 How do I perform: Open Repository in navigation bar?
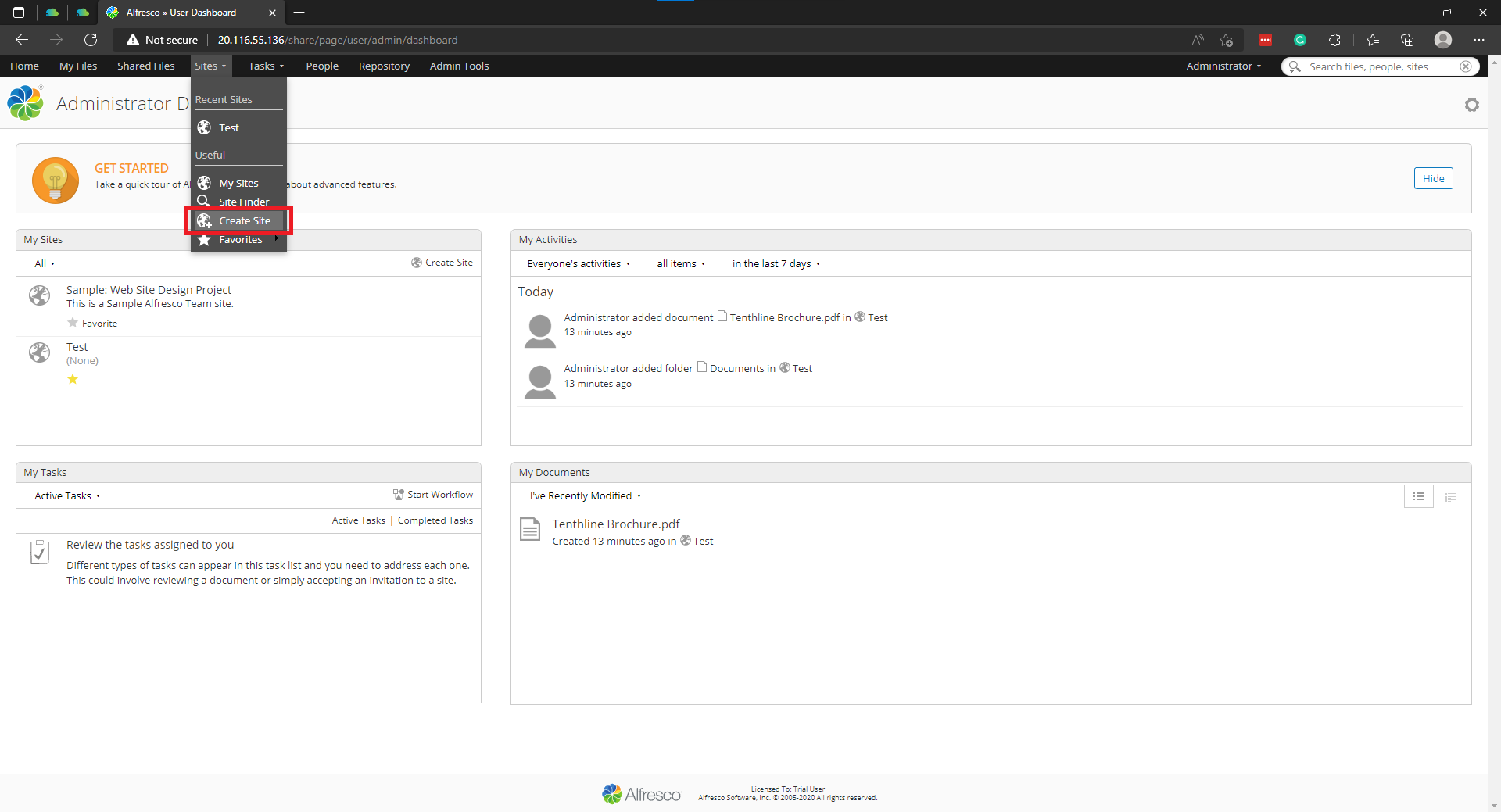(384, 66)
